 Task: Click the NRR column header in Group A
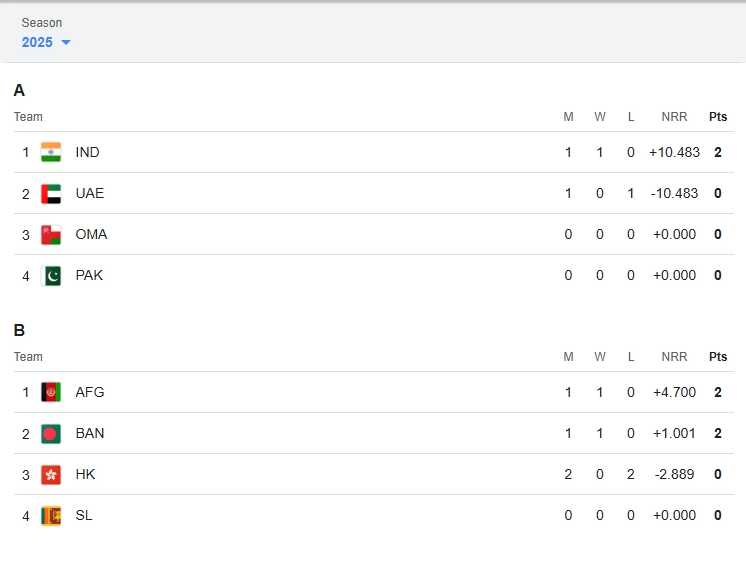click(x=674, y=117)
